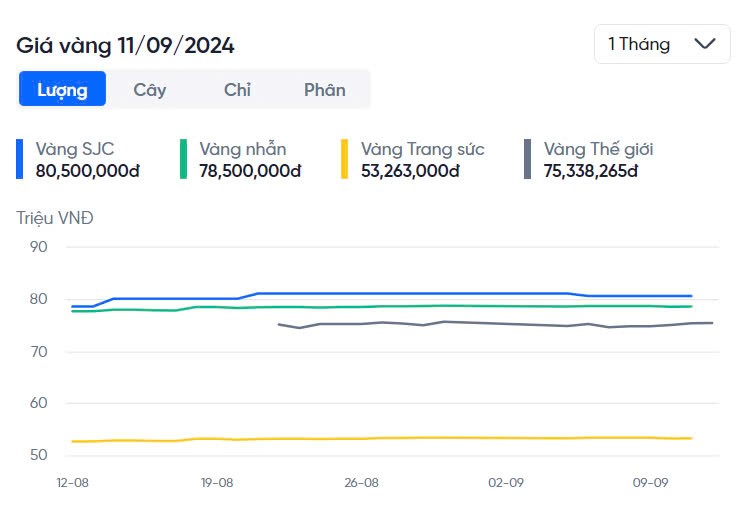The image size is (736, 522).
Task: Click the Giá vàng 11/09/2024 heading
Action: tap(125, 45)
